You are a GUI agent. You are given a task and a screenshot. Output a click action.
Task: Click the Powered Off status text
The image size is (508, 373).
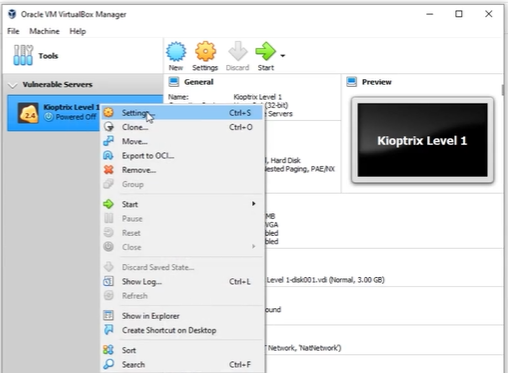pos(76,117)
